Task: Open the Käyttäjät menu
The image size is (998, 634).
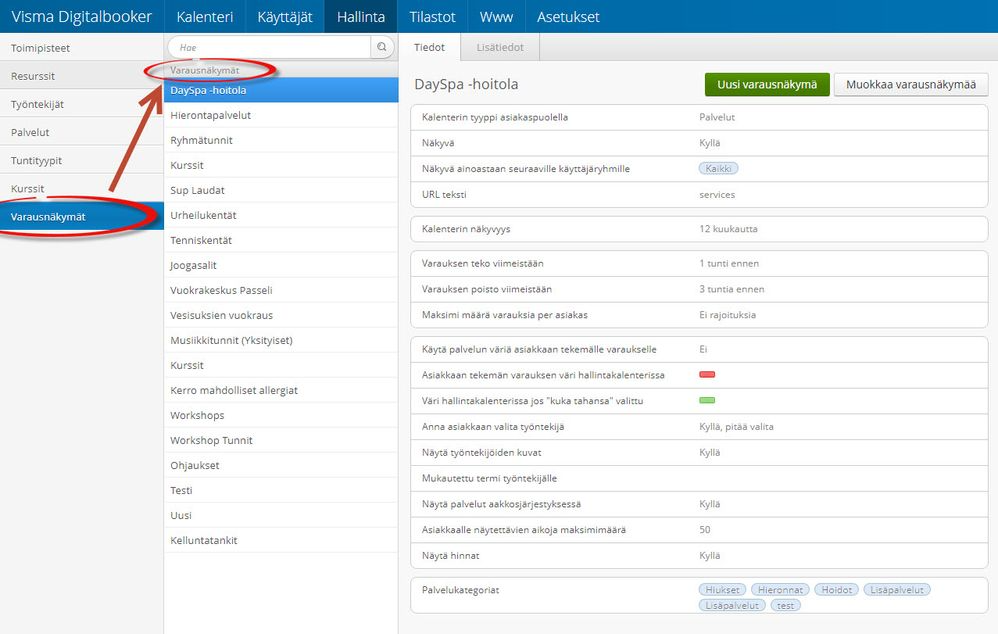Action: tap(285, 17)
